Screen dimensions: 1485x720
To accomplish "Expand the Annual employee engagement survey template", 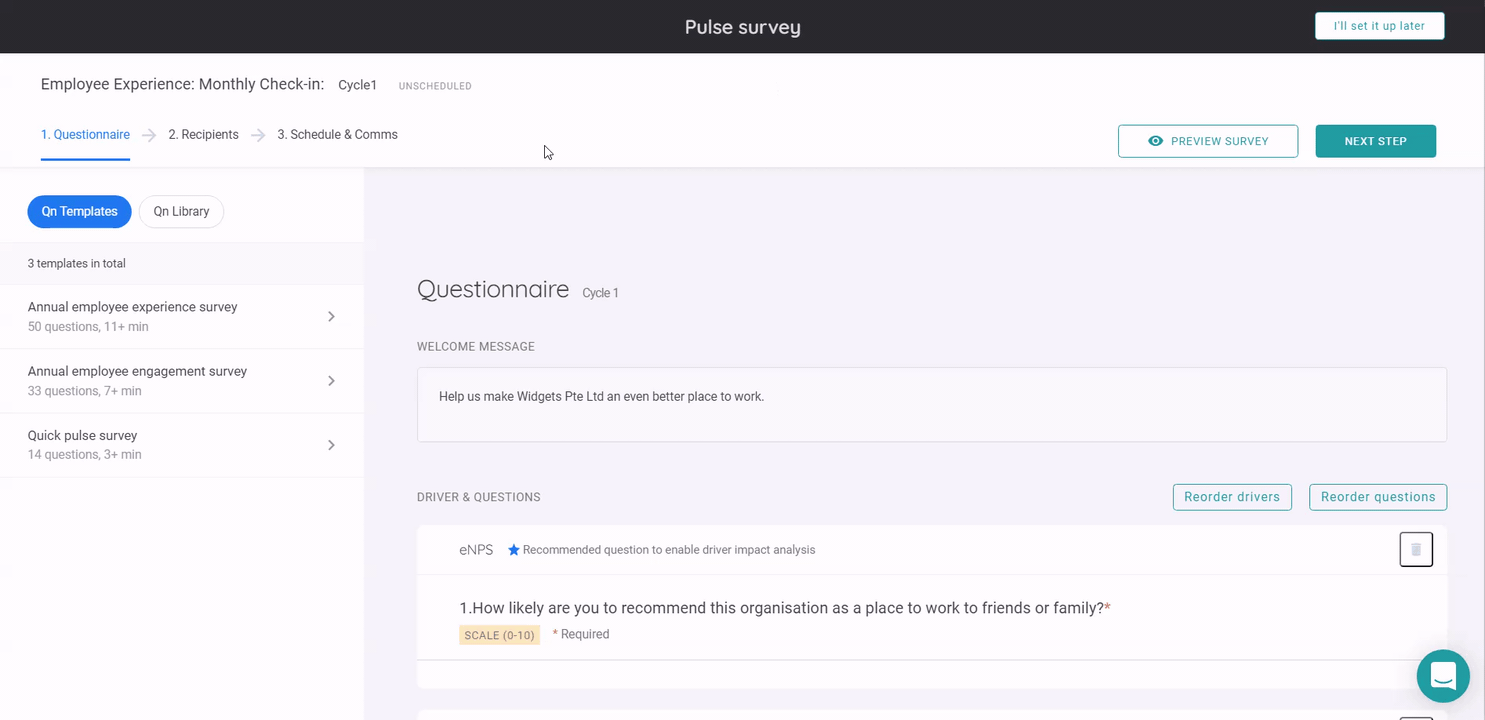I will (331, 380).
